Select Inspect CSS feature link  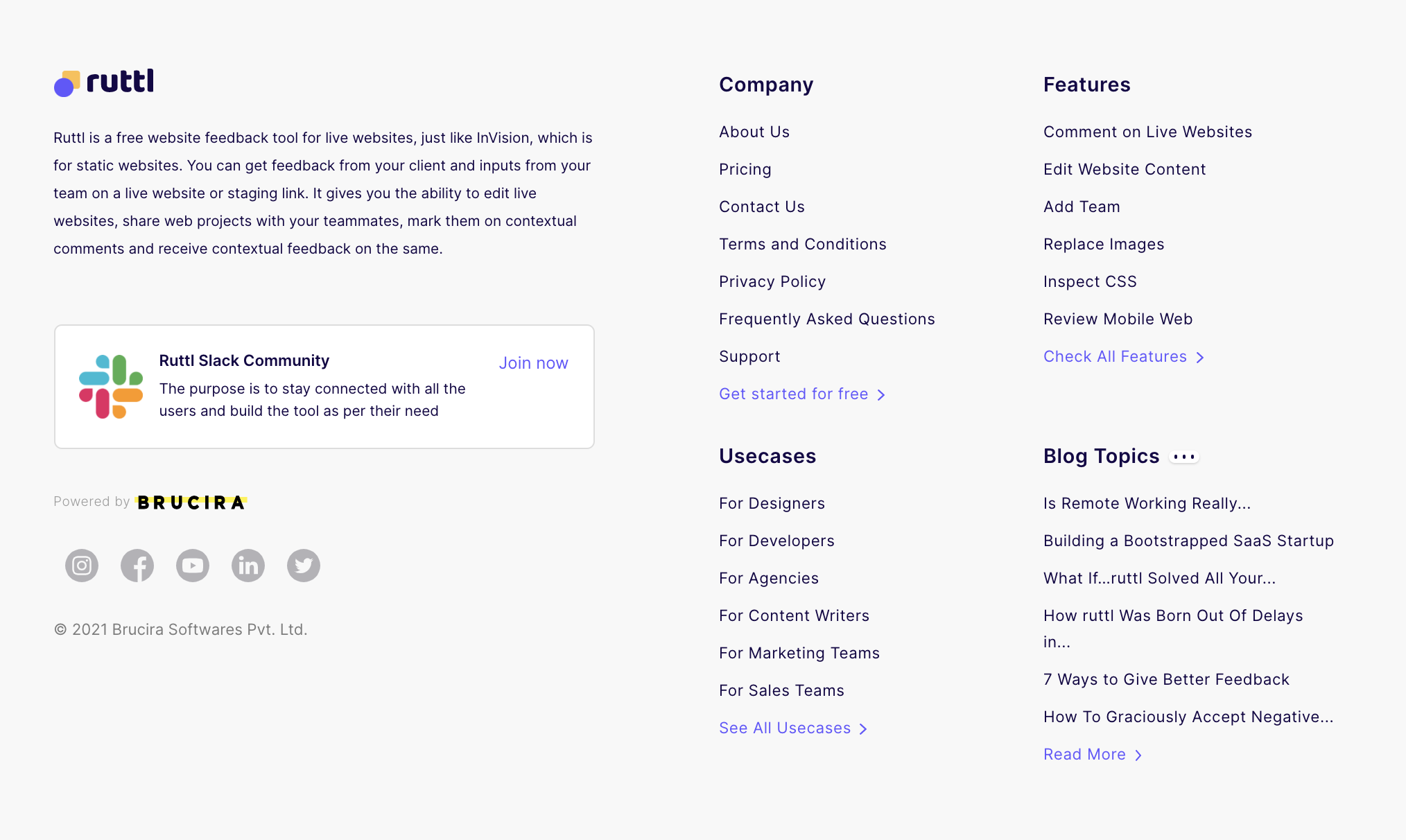(x=1090, y=282)
